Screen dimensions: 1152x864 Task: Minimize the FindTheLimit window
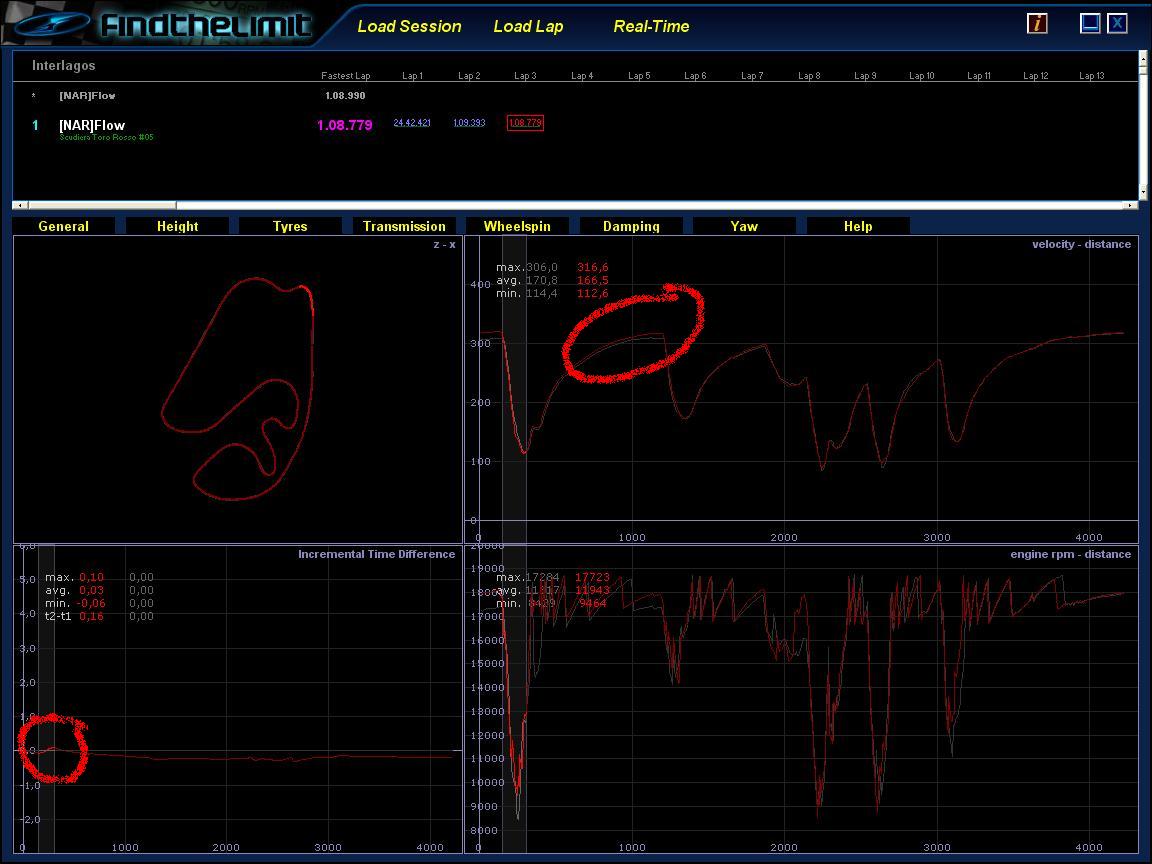point(1090,23)
